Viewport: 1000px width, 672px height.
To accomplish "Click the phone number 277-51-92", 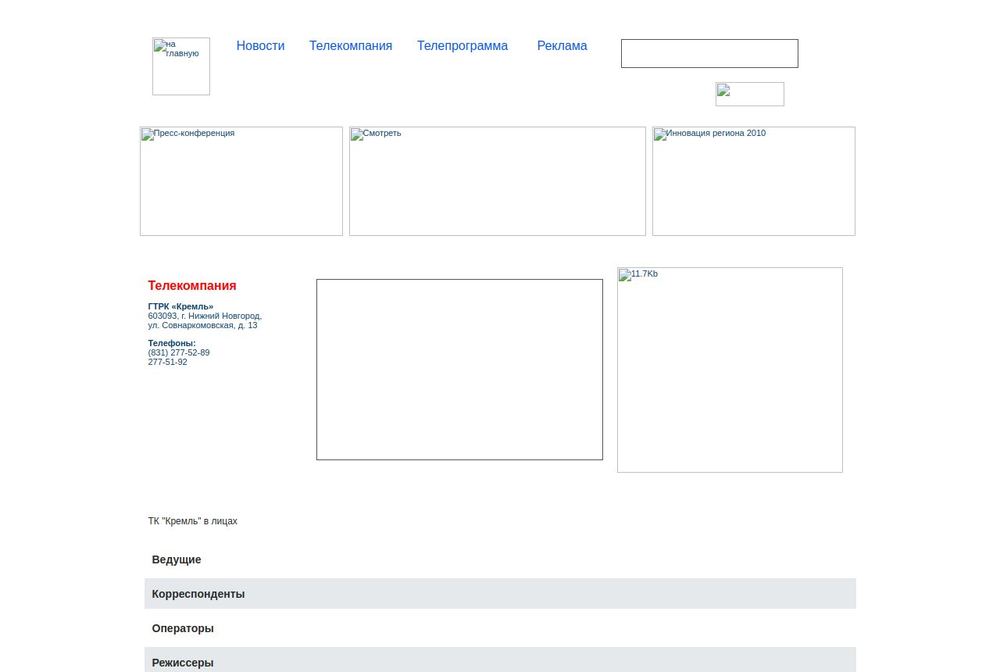I will (168, 362).
